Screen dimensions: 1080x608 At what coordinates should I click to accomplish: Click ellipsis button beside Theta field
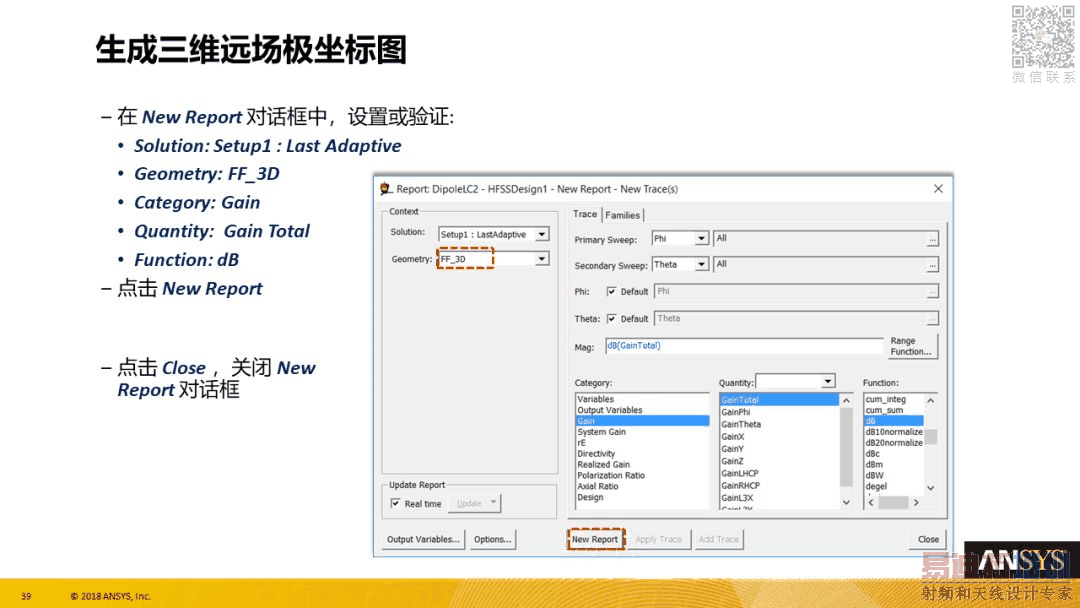pos(933,319)
